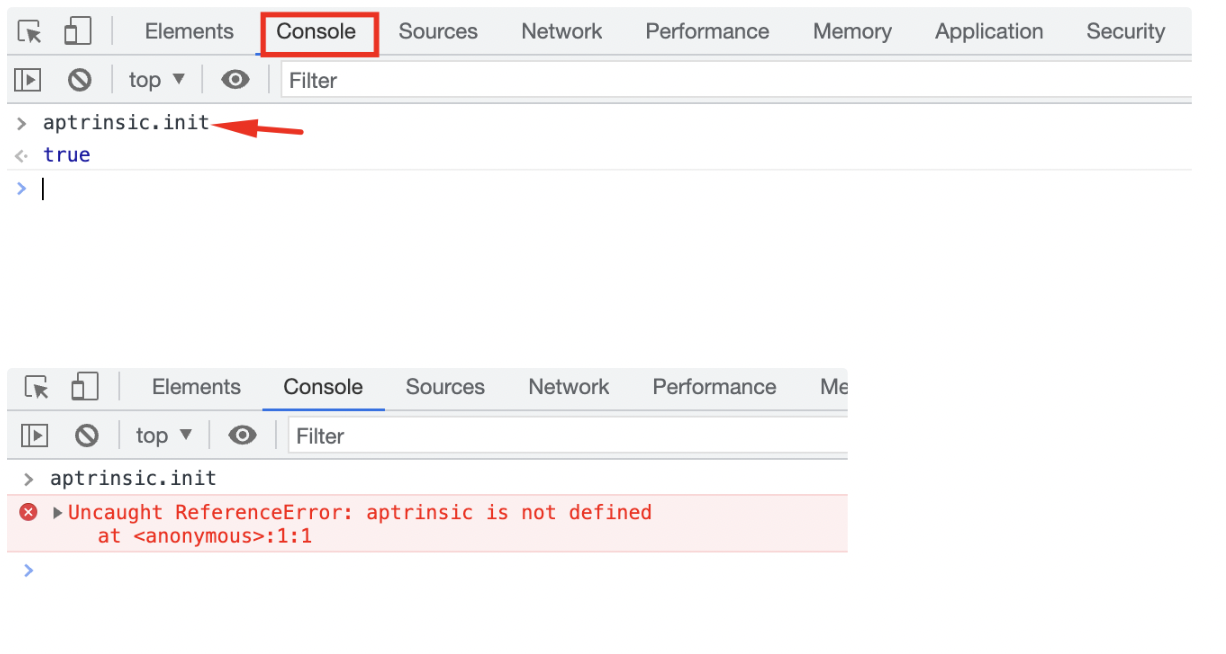This screenshot has width=1226, height=654.
Task: Focus the Filter field in top console
Action: (736, 80)
